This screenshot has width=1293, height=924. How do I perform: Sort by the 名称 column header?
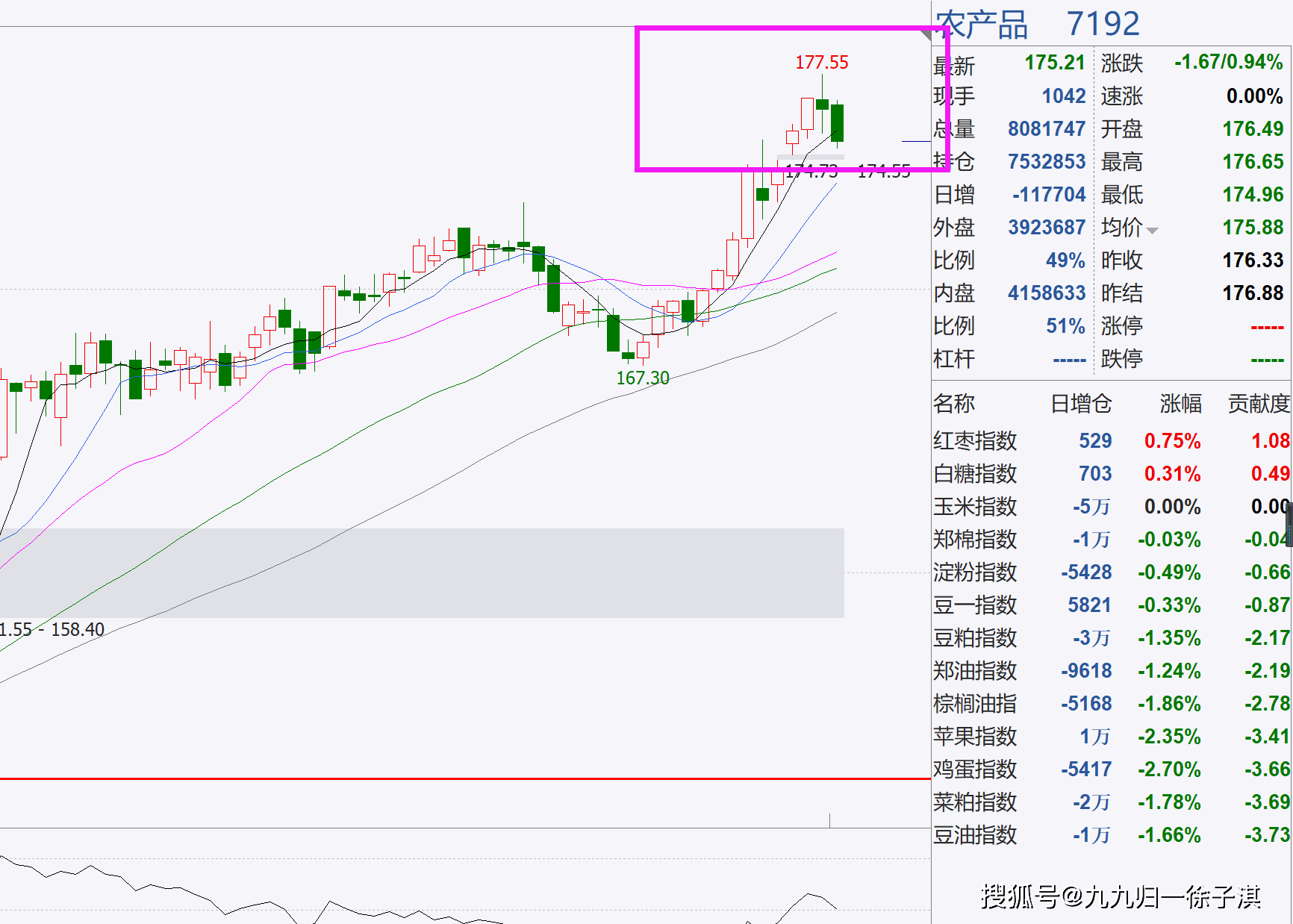point(954,404)
